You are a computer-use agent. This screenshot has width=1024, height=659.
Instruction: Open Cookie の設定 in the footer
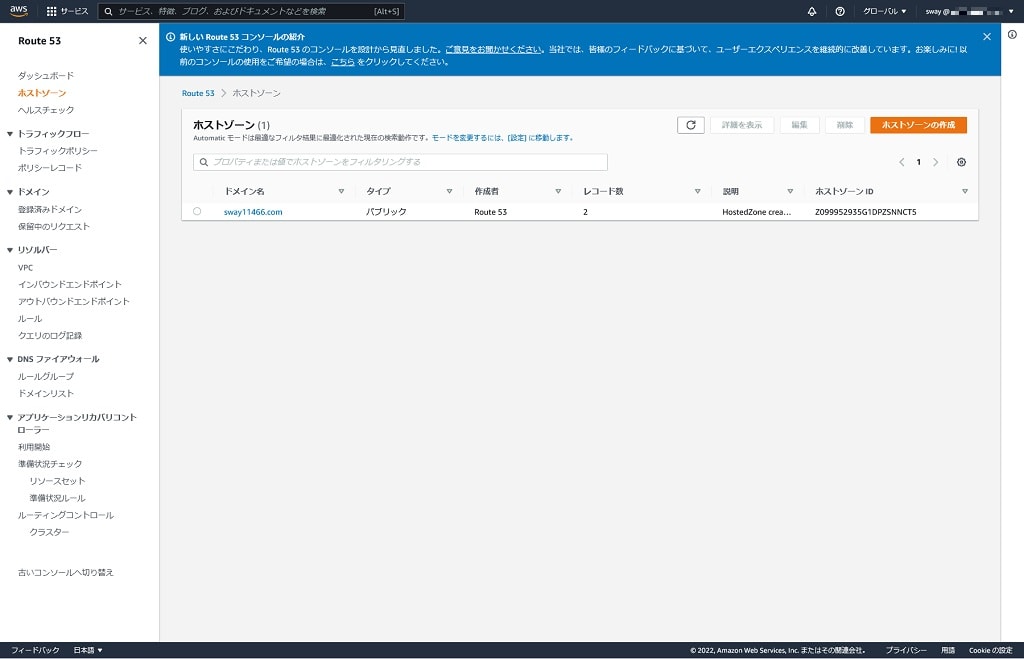pyautogui.click(x=990, y=650)
